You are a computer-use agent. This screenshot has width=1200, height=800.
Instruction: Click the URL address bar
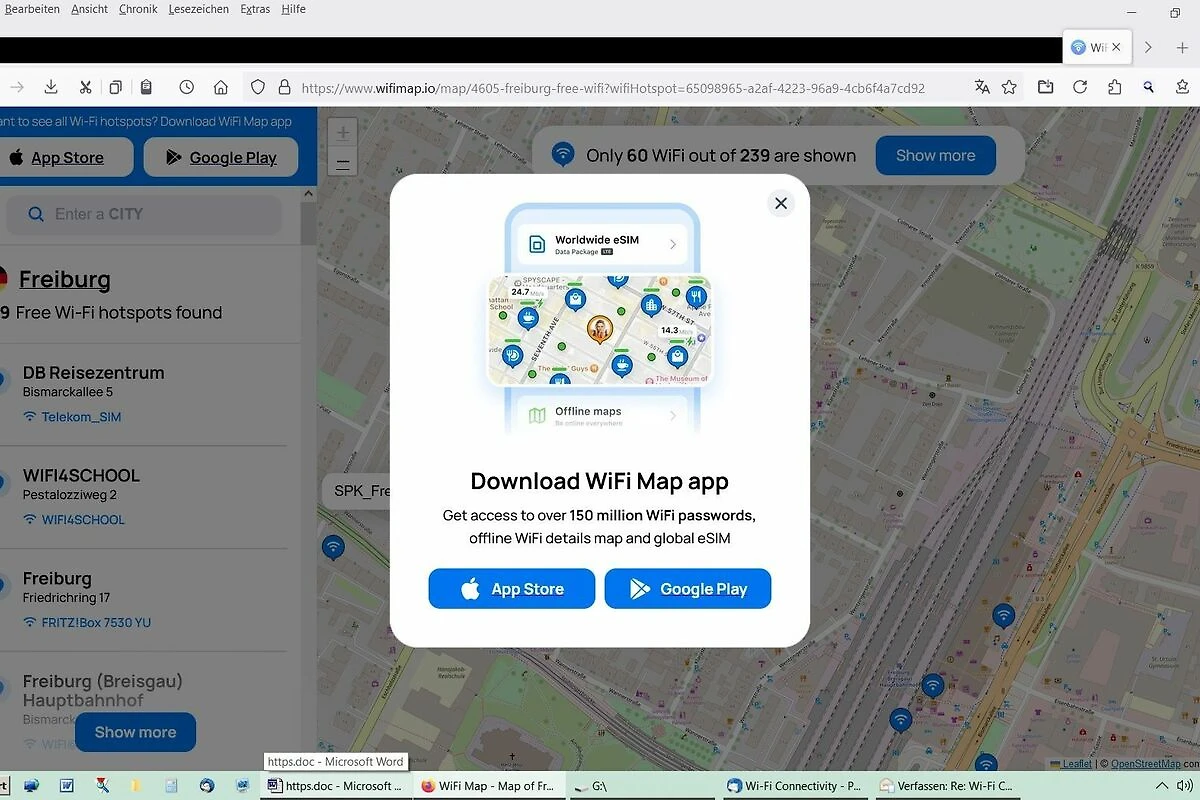click(612, 87)
